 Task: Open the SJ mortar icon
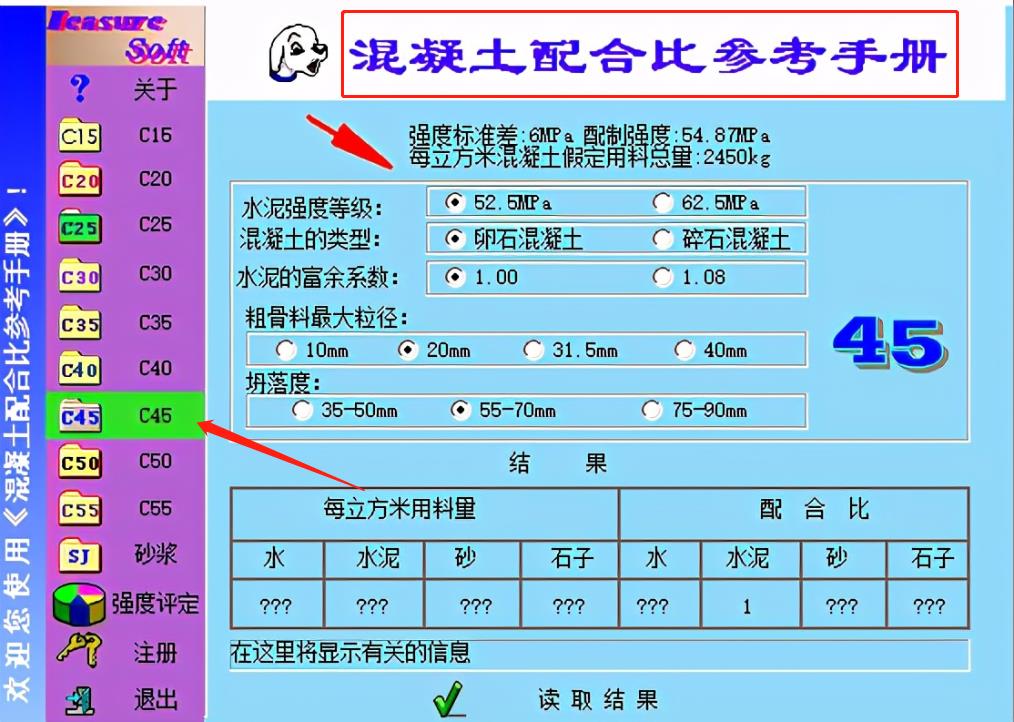(80, 554)
